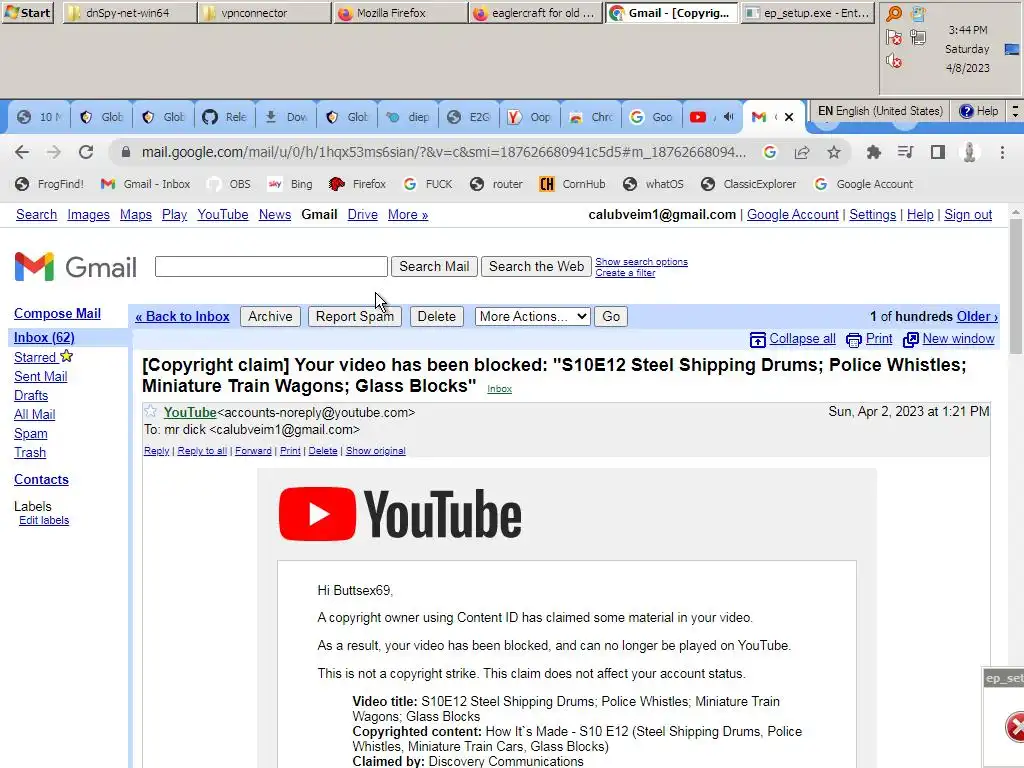Toggle the browser side panel icon

click(938, 152)
